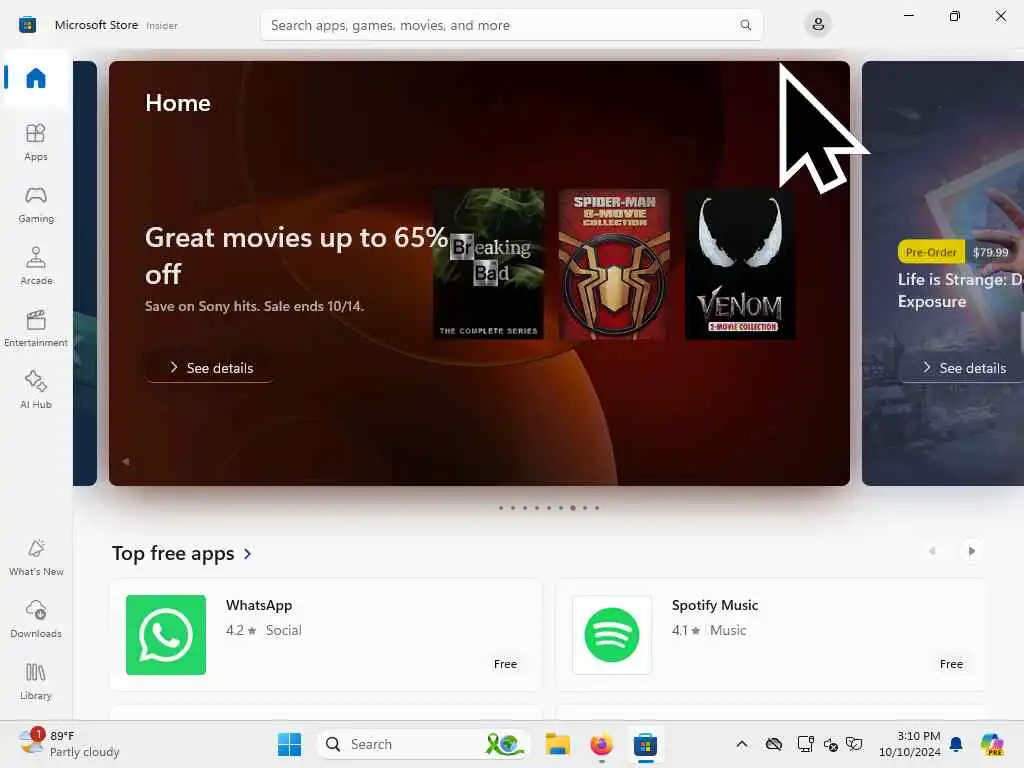Viewport: 1024px width, 768px height.
Task: Open the Venom 2-Movie Collection poster
Action: point(740,264)
